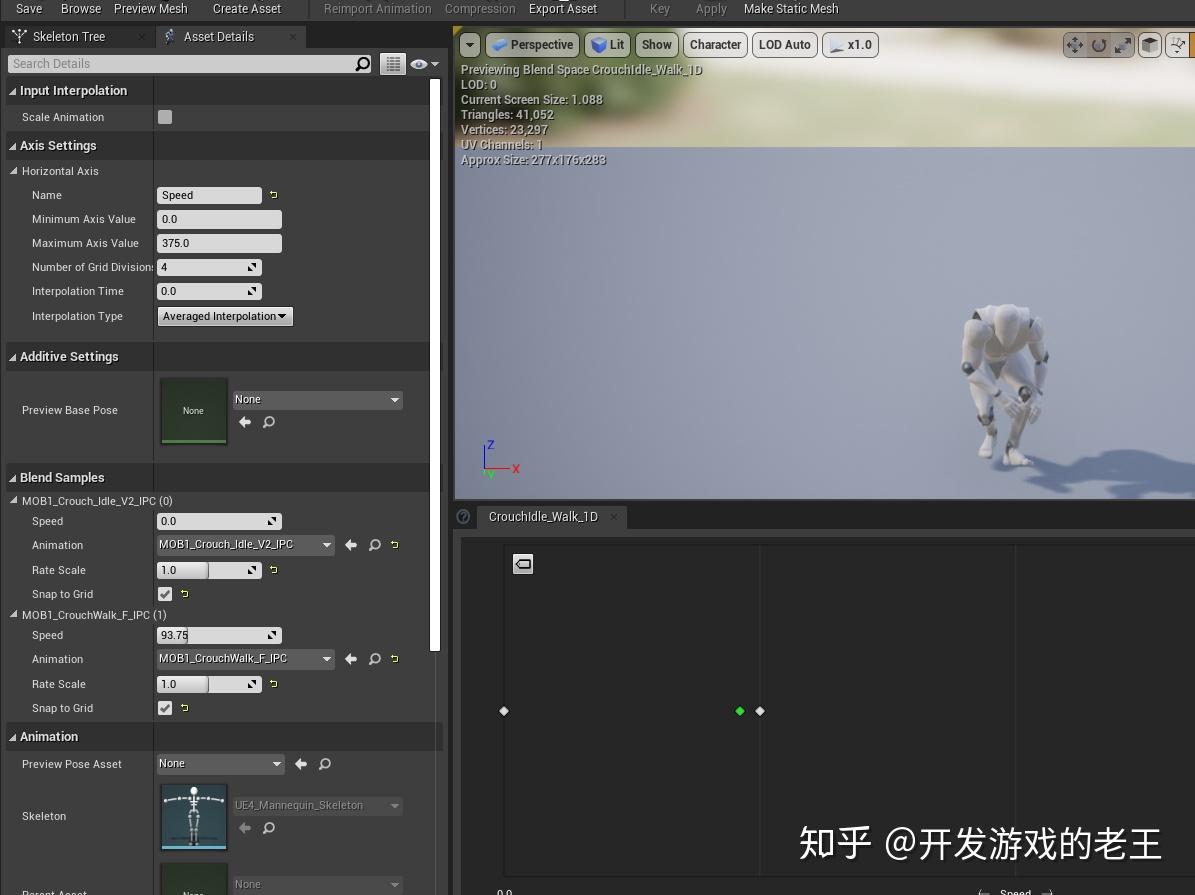Select the scale gizmo in viewport toolbar
1195x895 pixels.
tap(1122, 45)
